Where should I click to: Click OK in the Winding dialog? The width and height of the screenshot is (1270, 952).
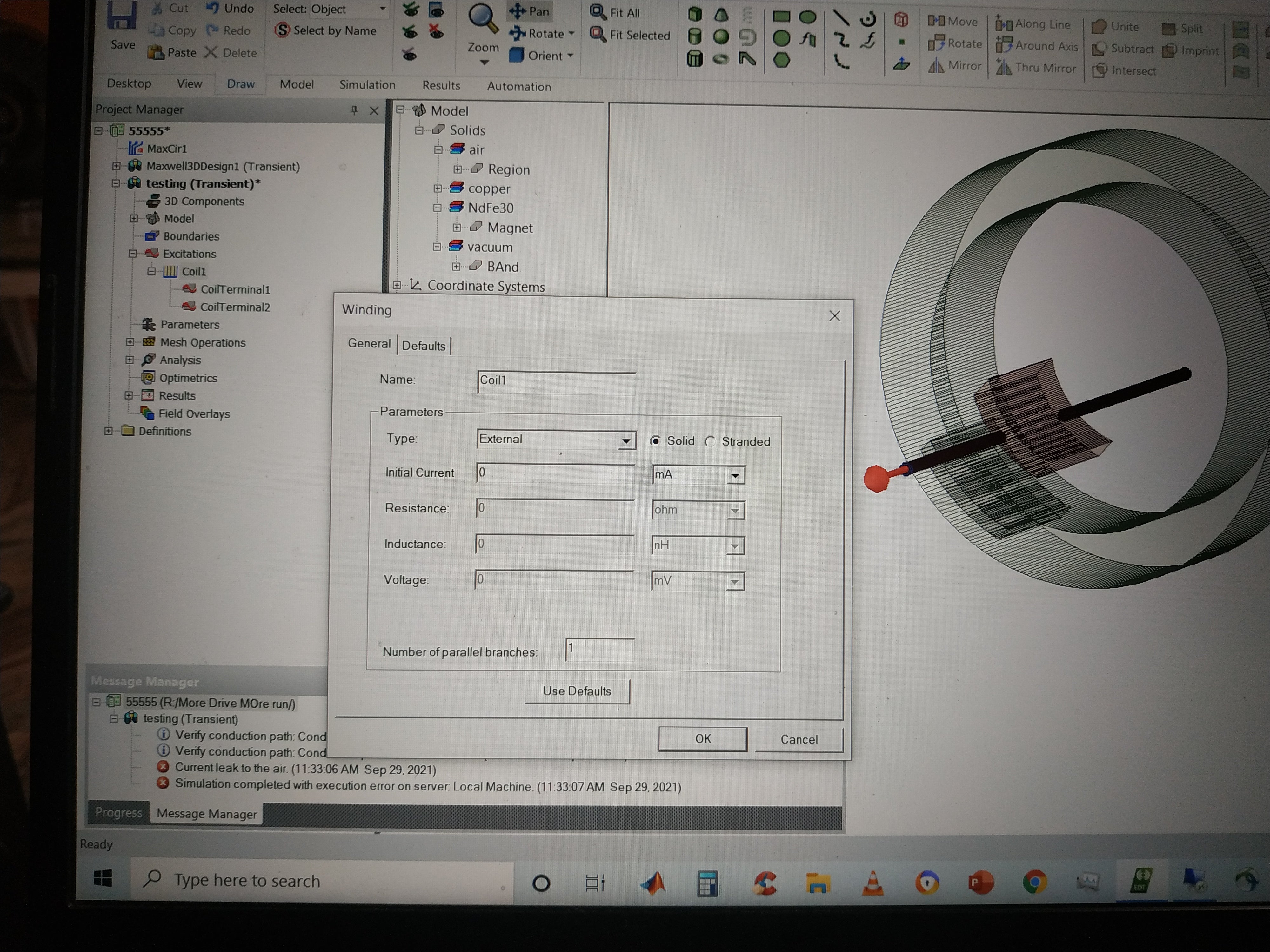click(x=703, y=739)
